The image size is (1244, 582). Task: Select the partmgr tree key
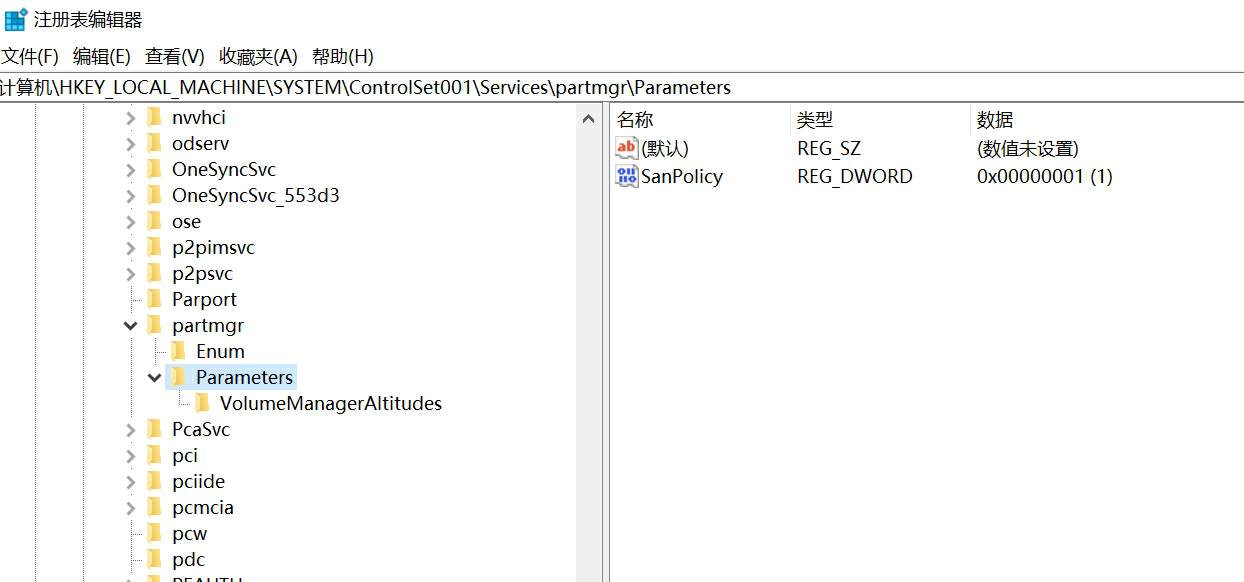207,326
